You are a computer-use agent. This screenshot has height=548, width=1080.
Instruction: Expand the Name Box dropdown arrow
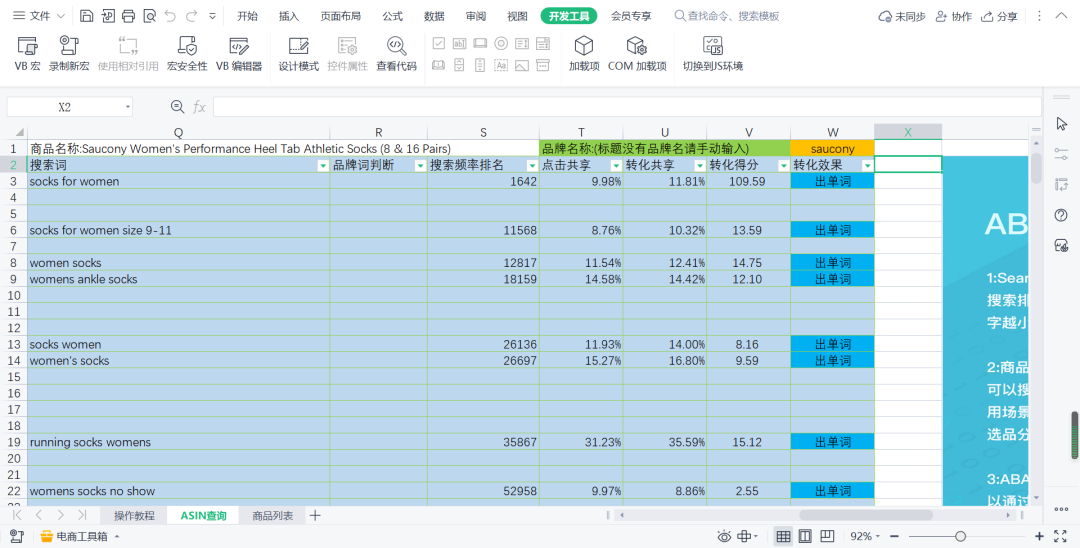(128, 107)
